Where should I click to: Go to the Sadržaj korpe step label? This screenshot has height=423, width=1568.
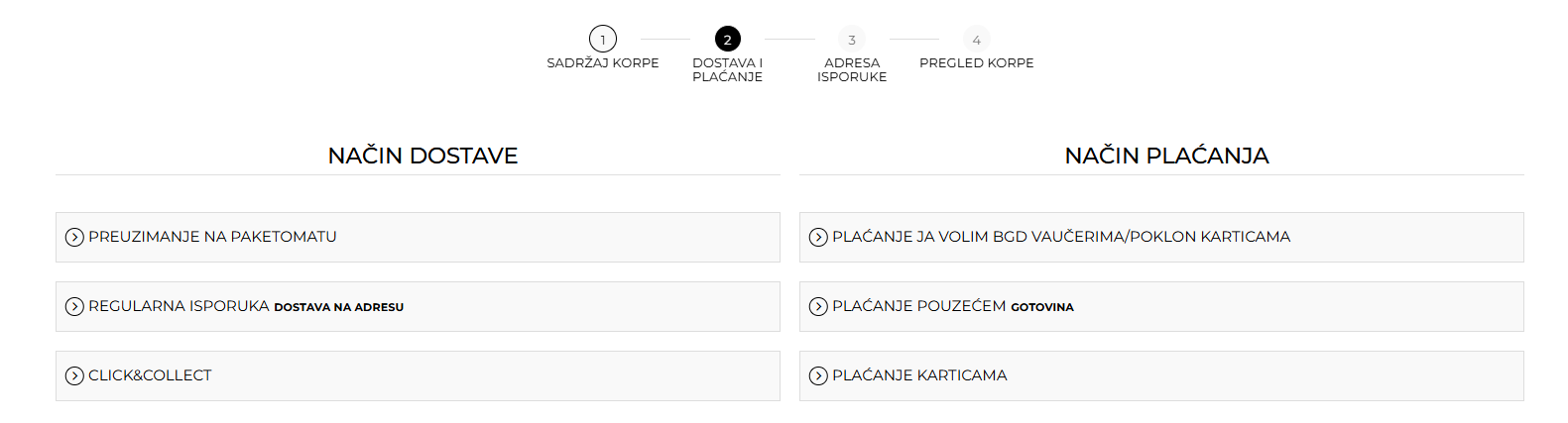pyautogui.click(x=603, y=63)
